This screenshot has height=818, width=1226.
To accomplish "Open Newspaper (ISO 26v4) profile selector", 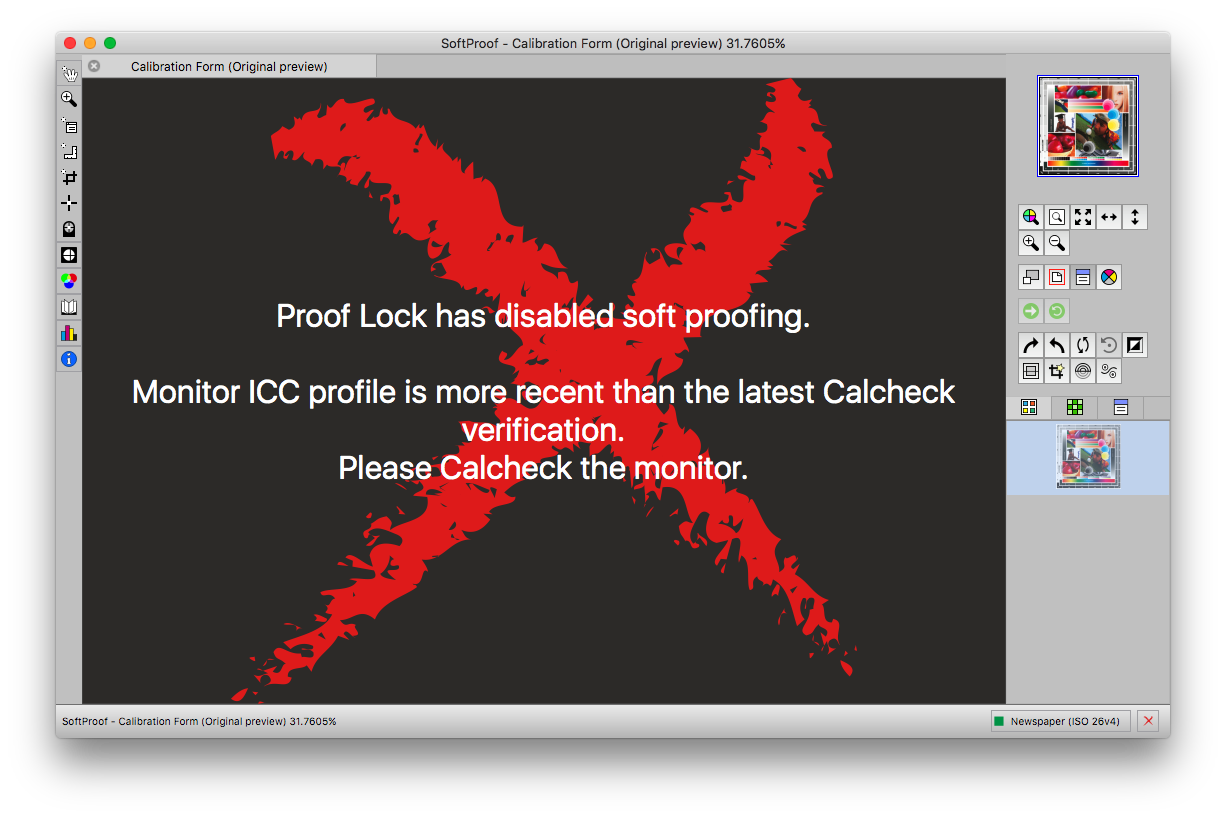I will click(1059, 721).
